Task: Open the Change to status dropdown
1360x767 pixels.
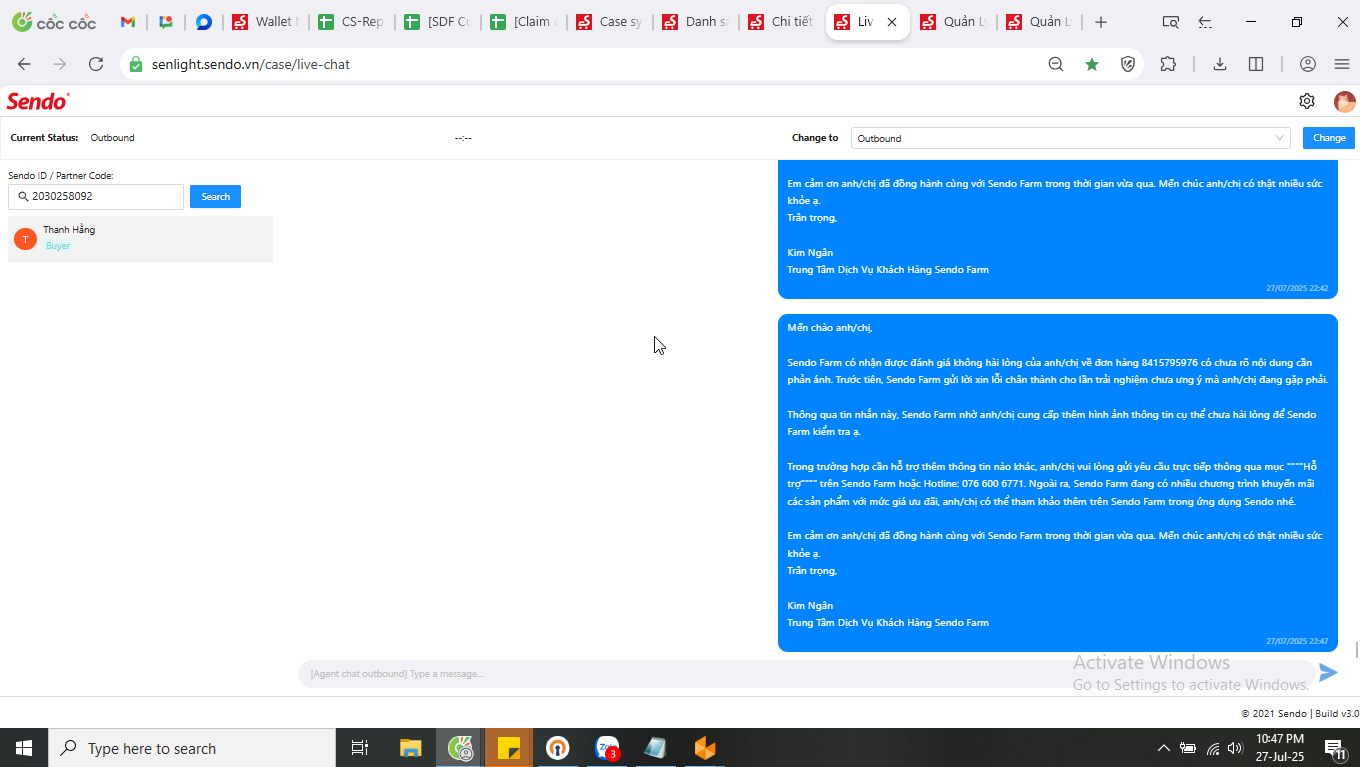Action: point(1071,138)
